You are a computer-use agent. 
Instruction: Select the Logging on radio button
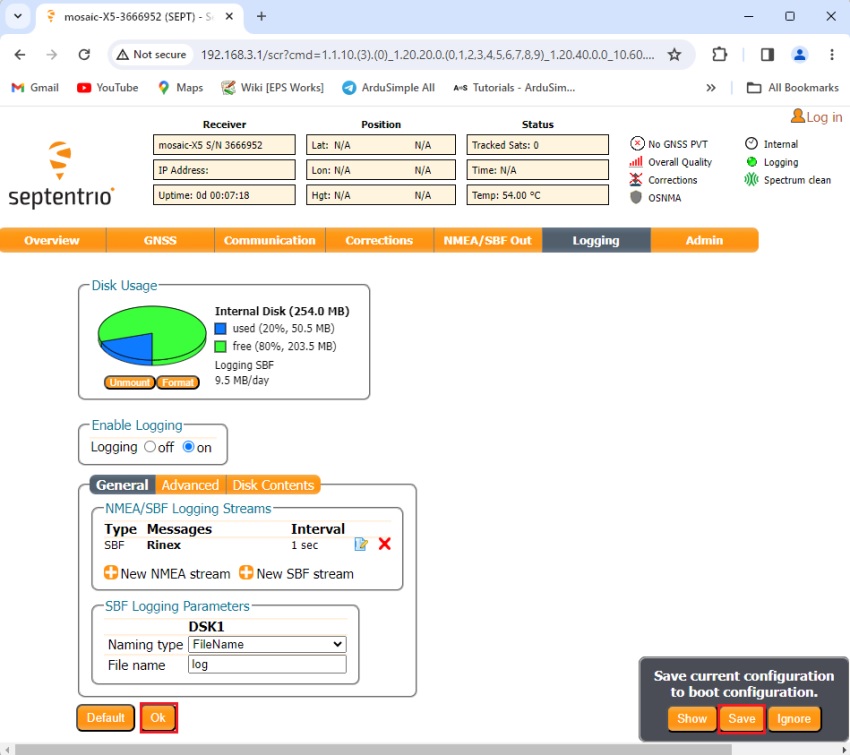tap(188, 447)
